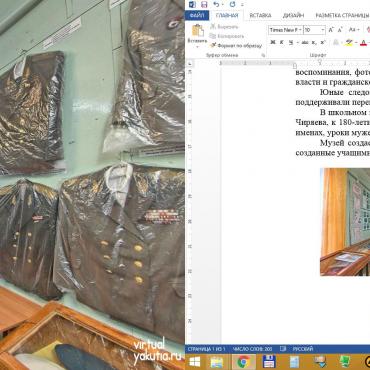This screenshot has height=370, width=370.
Task: Toggle Bold (Ж) formatting
Action: 273,42
